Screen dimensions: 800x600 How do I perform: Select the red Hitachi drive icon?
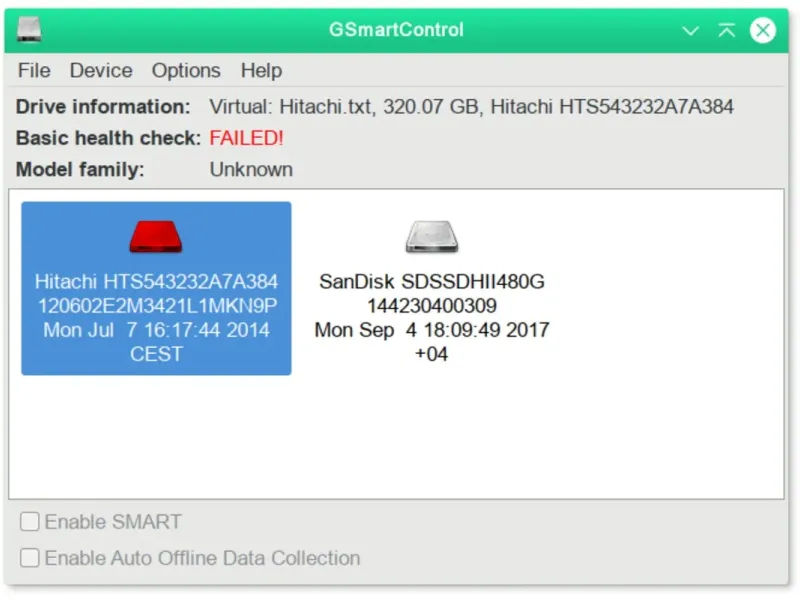156,237
